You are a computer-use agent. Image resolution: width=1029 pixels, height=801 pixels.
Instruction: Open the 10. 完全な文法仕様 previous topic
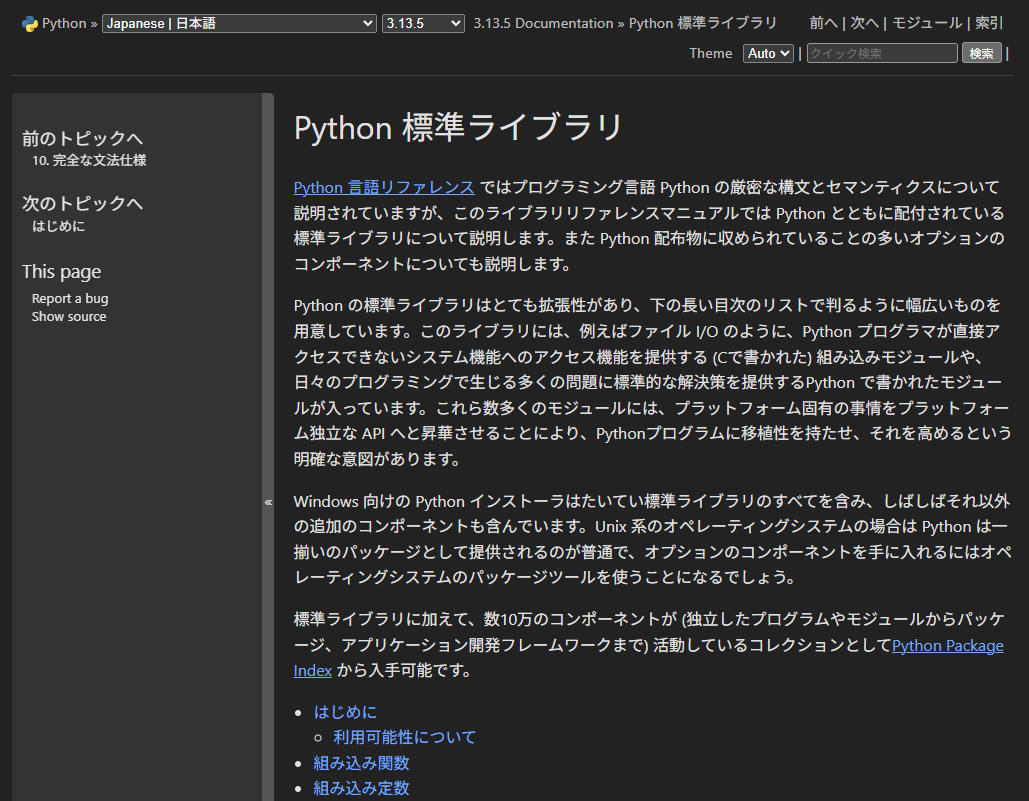pyautogui.click(x=89, y=160)
